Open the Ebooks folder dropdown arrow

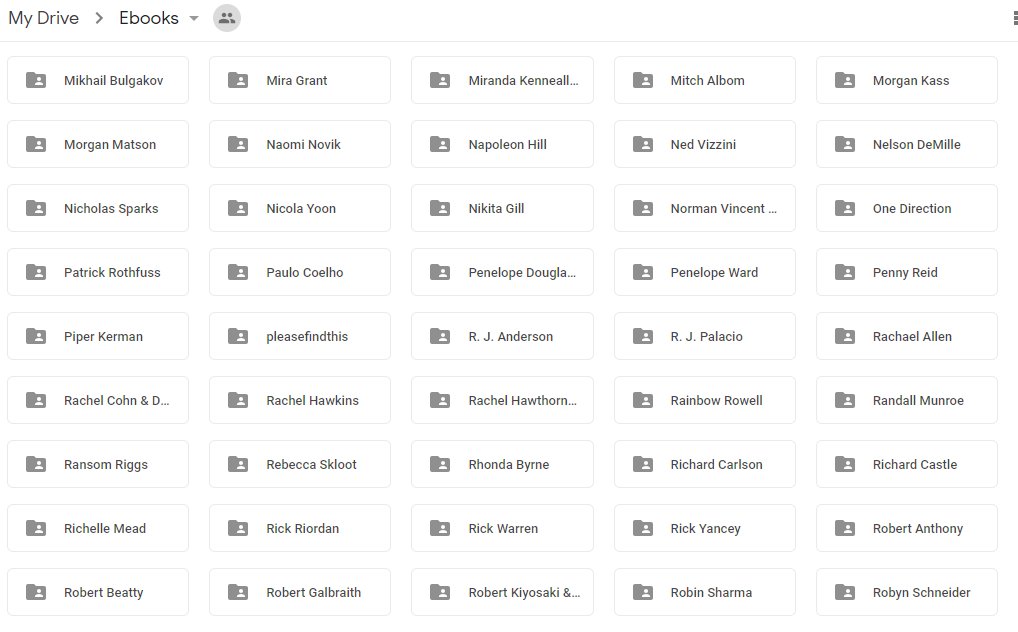click(193, 18)
